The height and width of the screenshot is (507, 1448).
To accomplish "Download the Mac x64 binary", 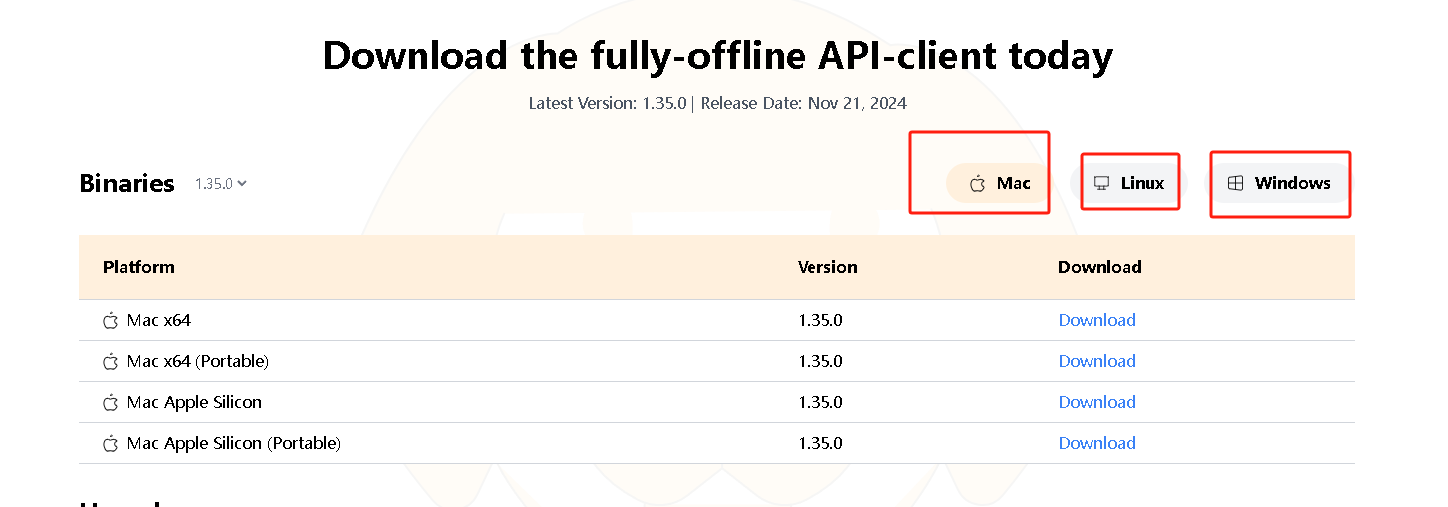I will [x=1097, y=320].
